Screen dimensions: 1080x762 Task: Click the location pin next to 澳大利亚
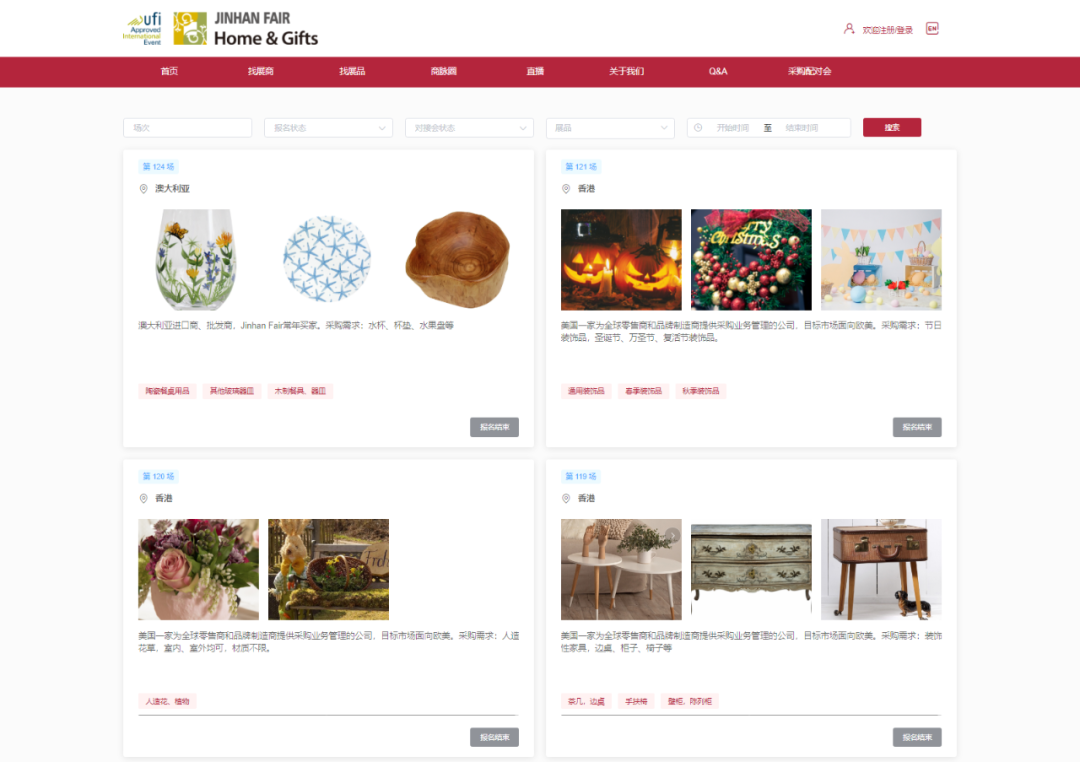143,189
